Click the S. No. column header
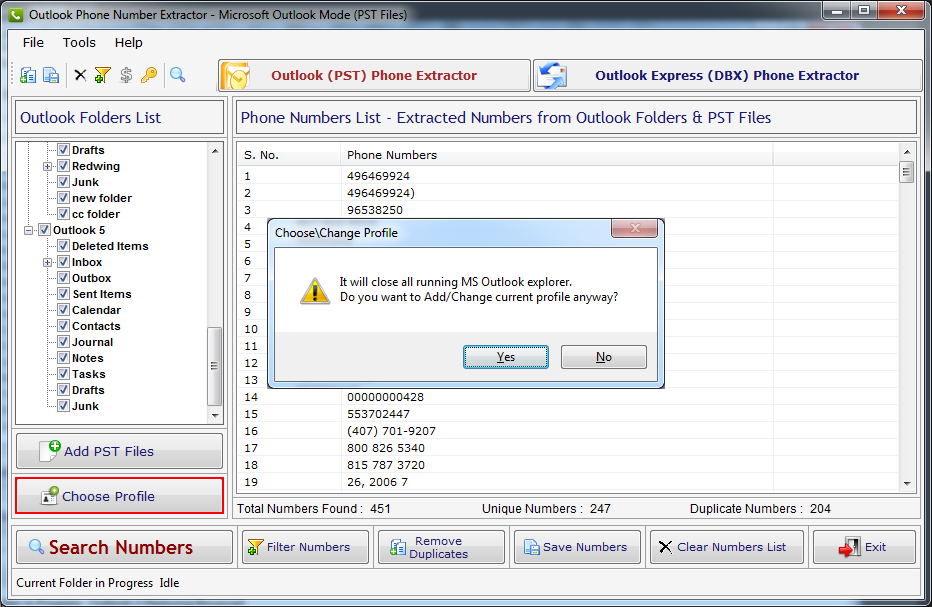The image size is (932, 607). tap(289, 155)
